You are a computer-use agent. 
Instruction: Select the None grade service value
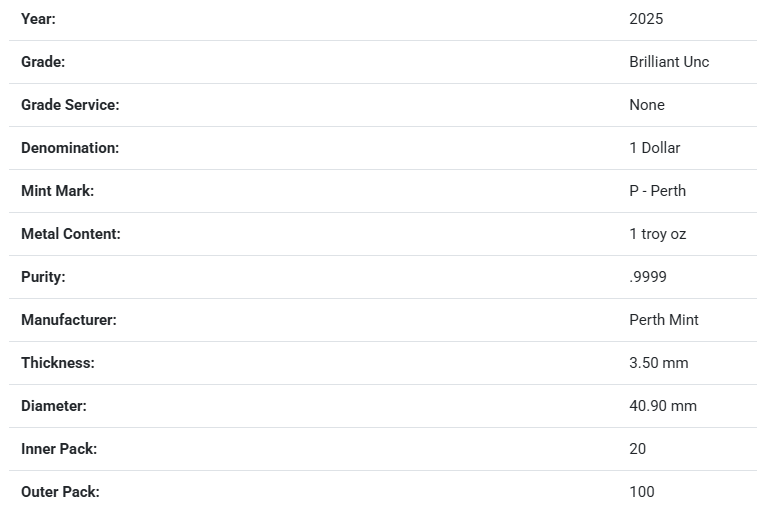pos(647,105)
